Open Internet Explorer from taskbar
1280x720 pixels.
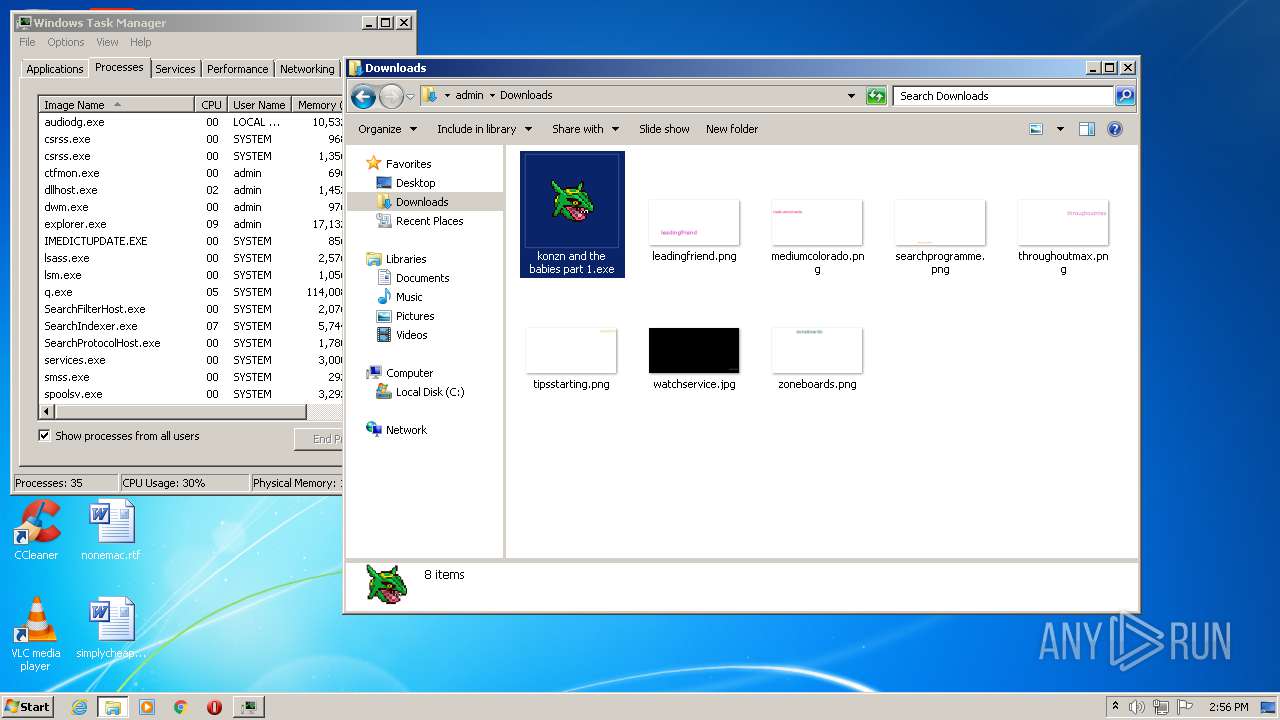(80, 707)
